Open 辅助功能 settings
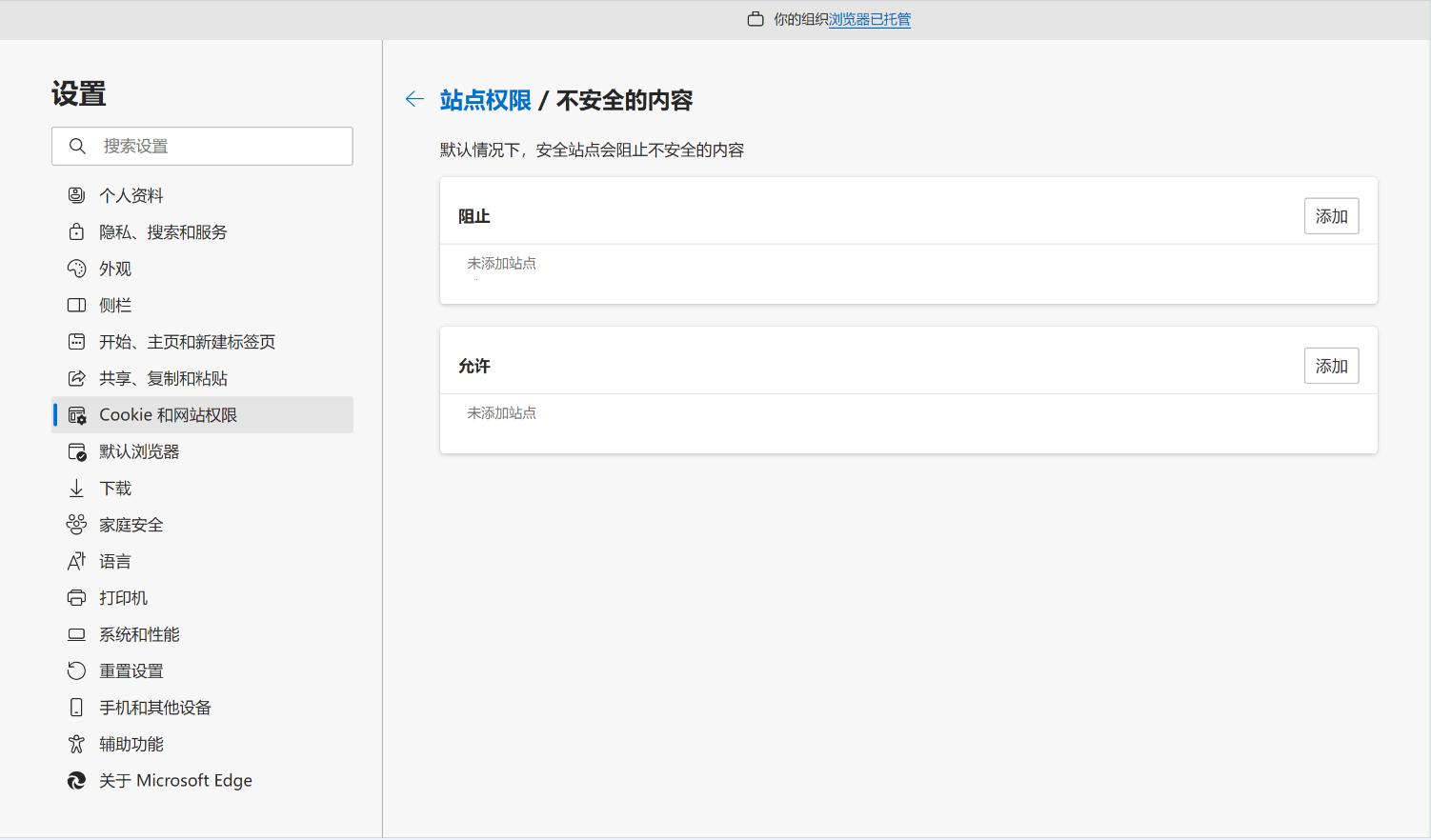 coord(202,744)
